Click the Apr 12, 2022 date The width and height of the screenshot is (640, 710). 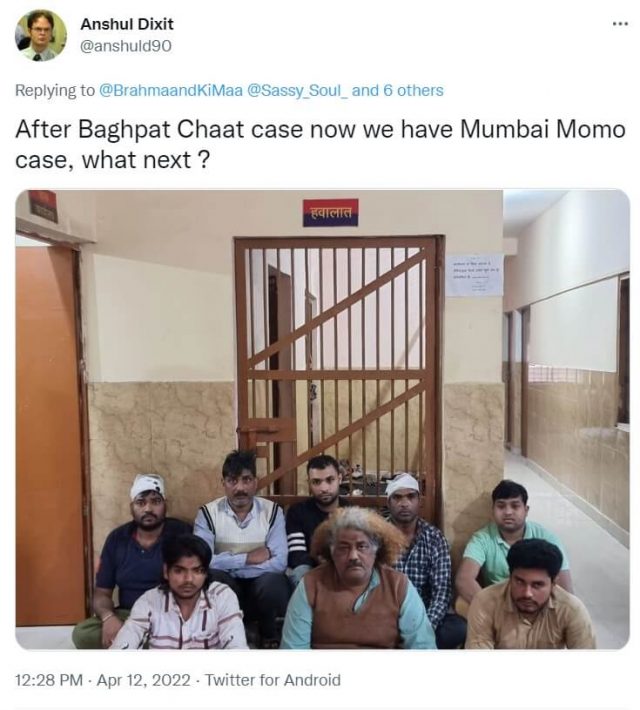144,680
